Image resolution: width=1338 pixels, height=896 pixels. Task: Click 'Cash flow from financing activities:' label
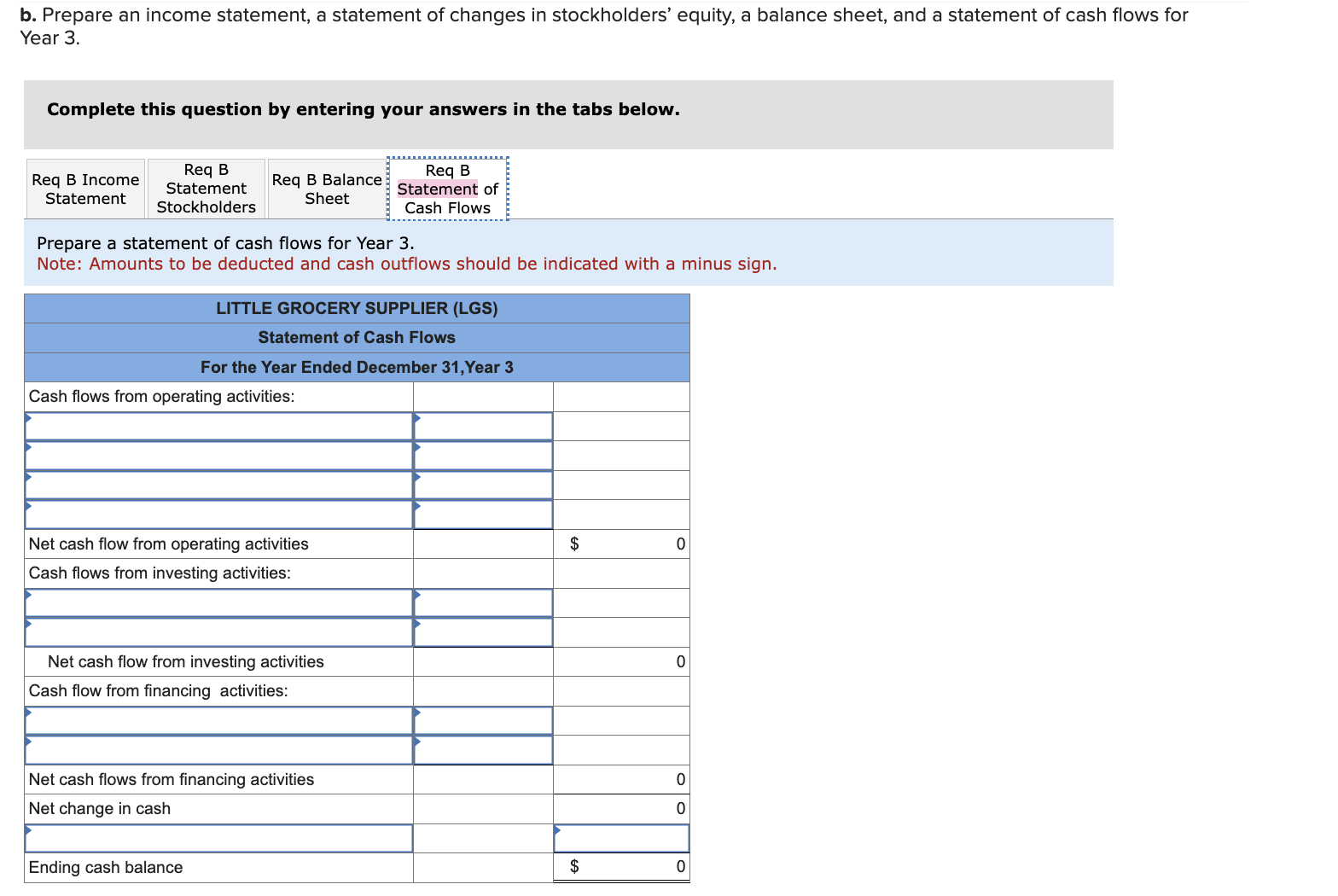click(159, 690)
